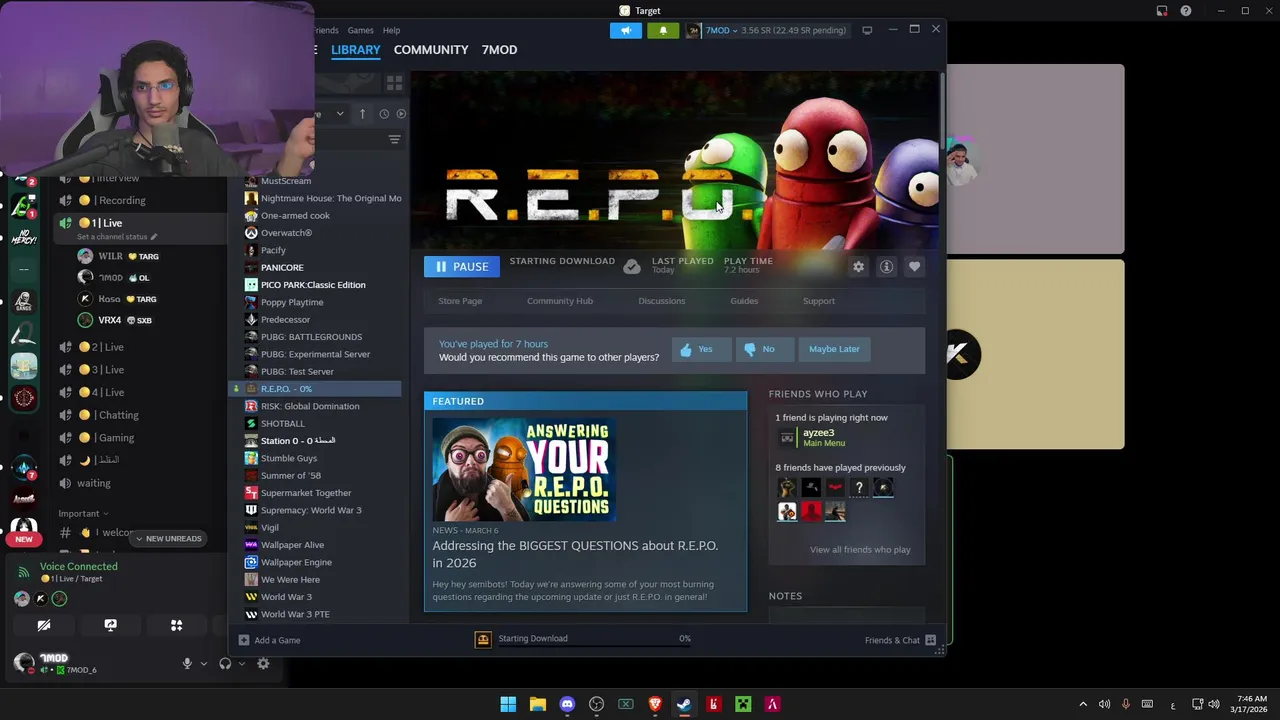Switch to Steam COMMUNITY tab
1280x720 pixels.
pyautogui.click(x=431, y=50)
